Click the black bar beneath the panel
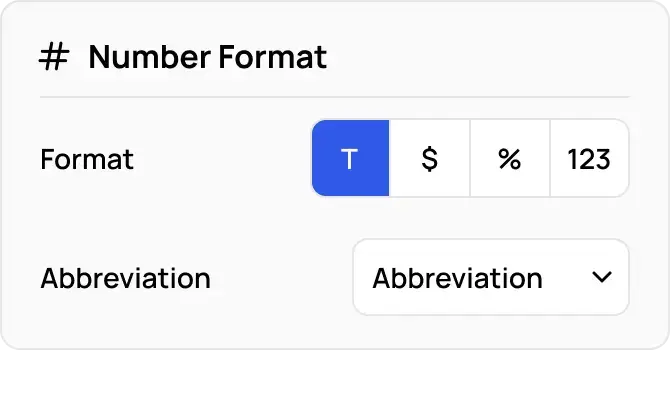 335,377
